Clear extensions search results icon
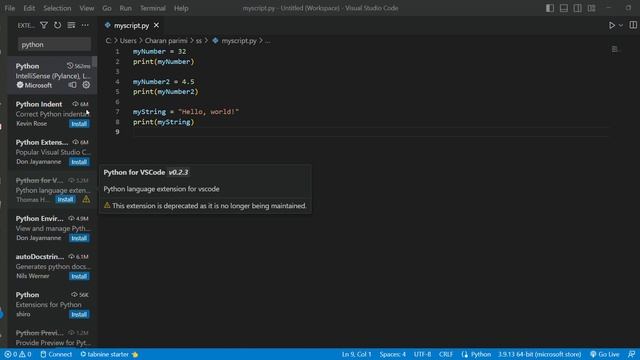The height and width of the screenshot is (360, 640). click(71, 25)
